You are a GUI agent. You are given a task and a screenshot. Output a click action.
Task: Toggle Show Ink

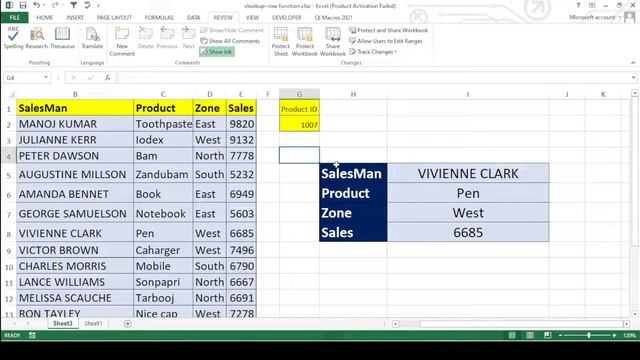coord(217,52)
